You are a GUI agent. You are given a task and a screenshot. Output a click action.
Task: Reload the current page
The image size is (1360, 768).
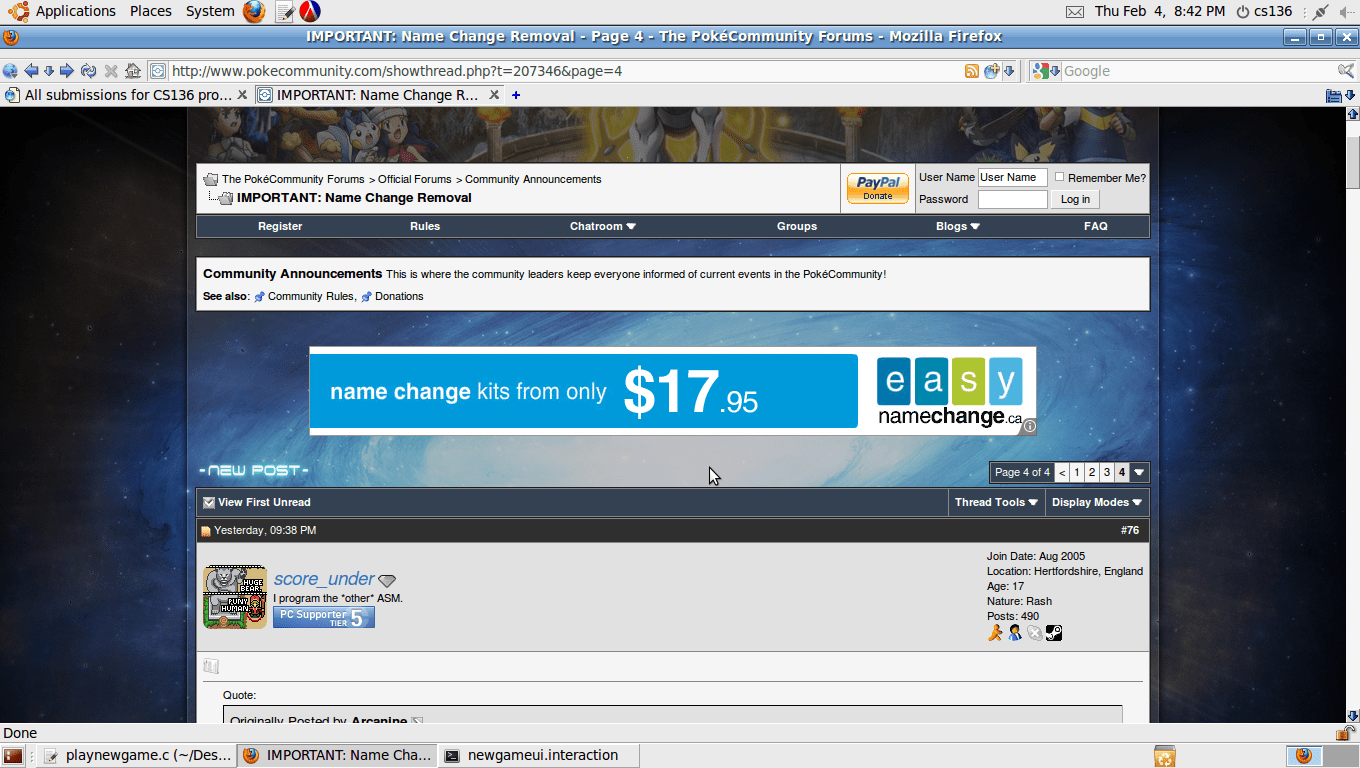[89, 71]
